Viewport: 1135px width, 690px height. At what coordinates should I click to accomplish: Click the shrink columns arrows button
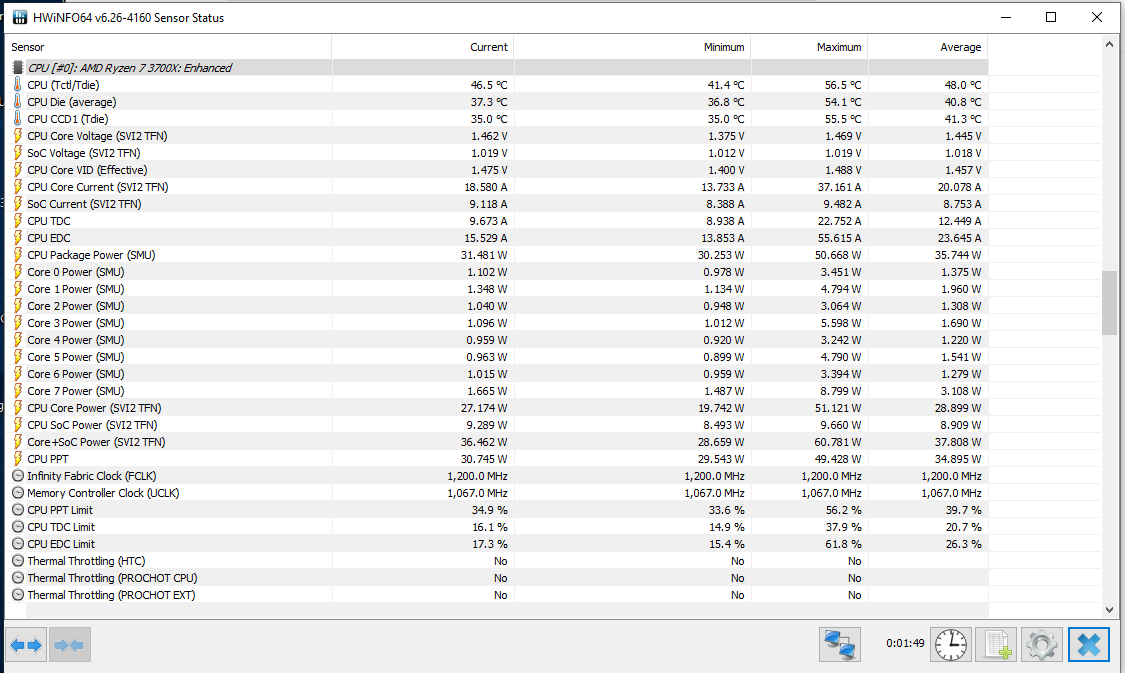pyautogui.click(x=69, y=644)
